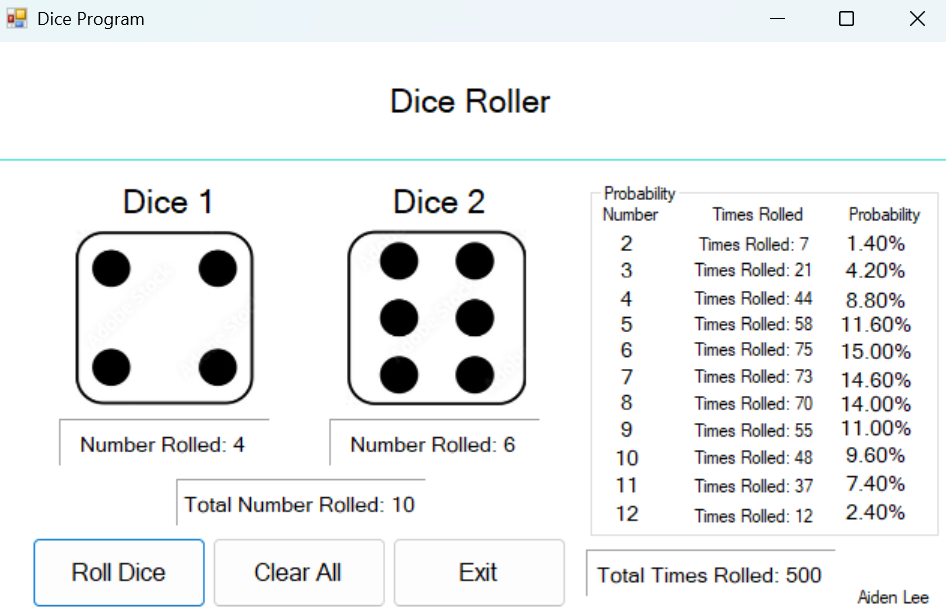Close the Dice Program window
This screenshot has height=612, width=946.
click(916, 19)
